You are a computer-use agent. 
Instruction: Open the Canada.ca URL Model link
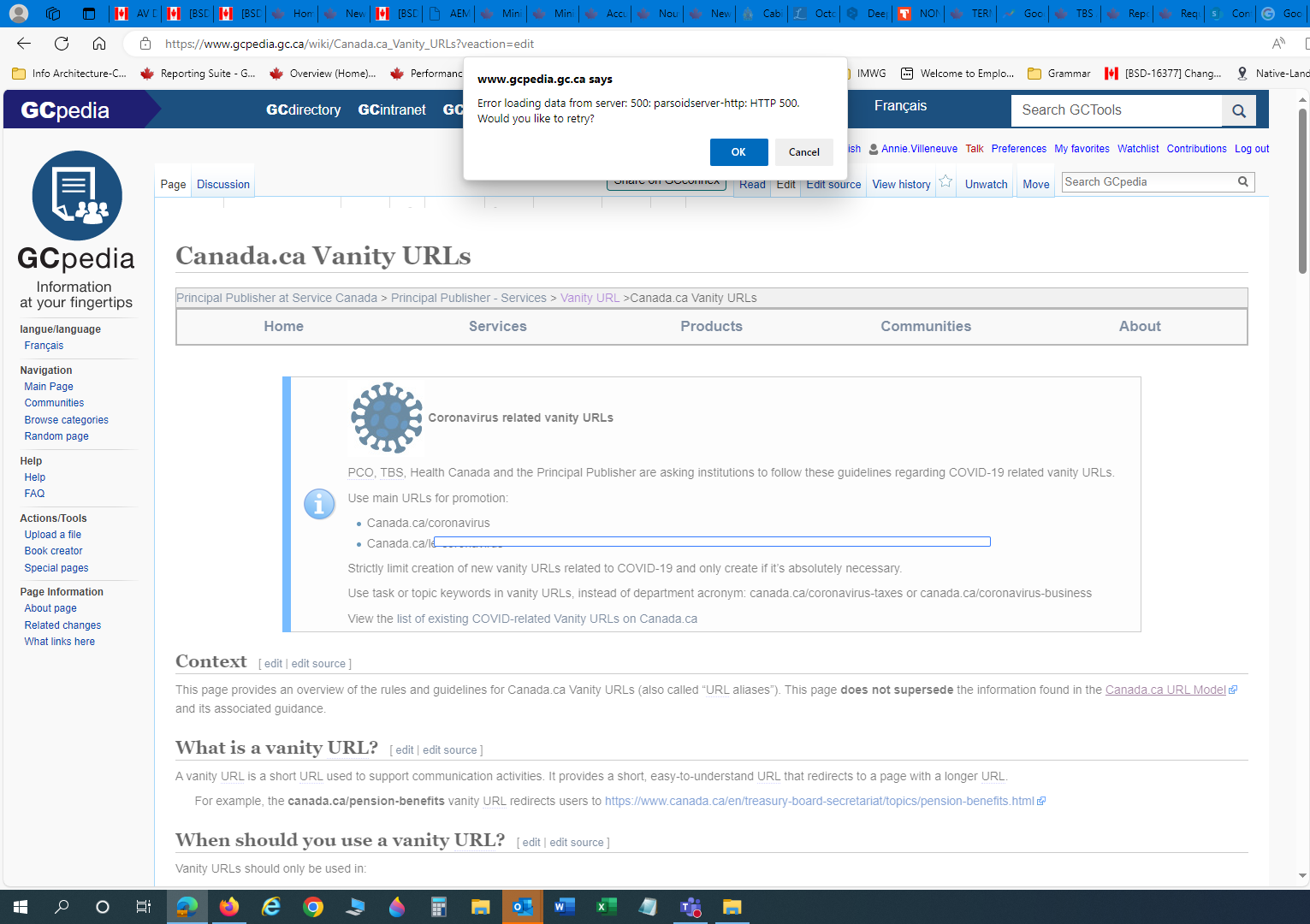click(1165, 690)
